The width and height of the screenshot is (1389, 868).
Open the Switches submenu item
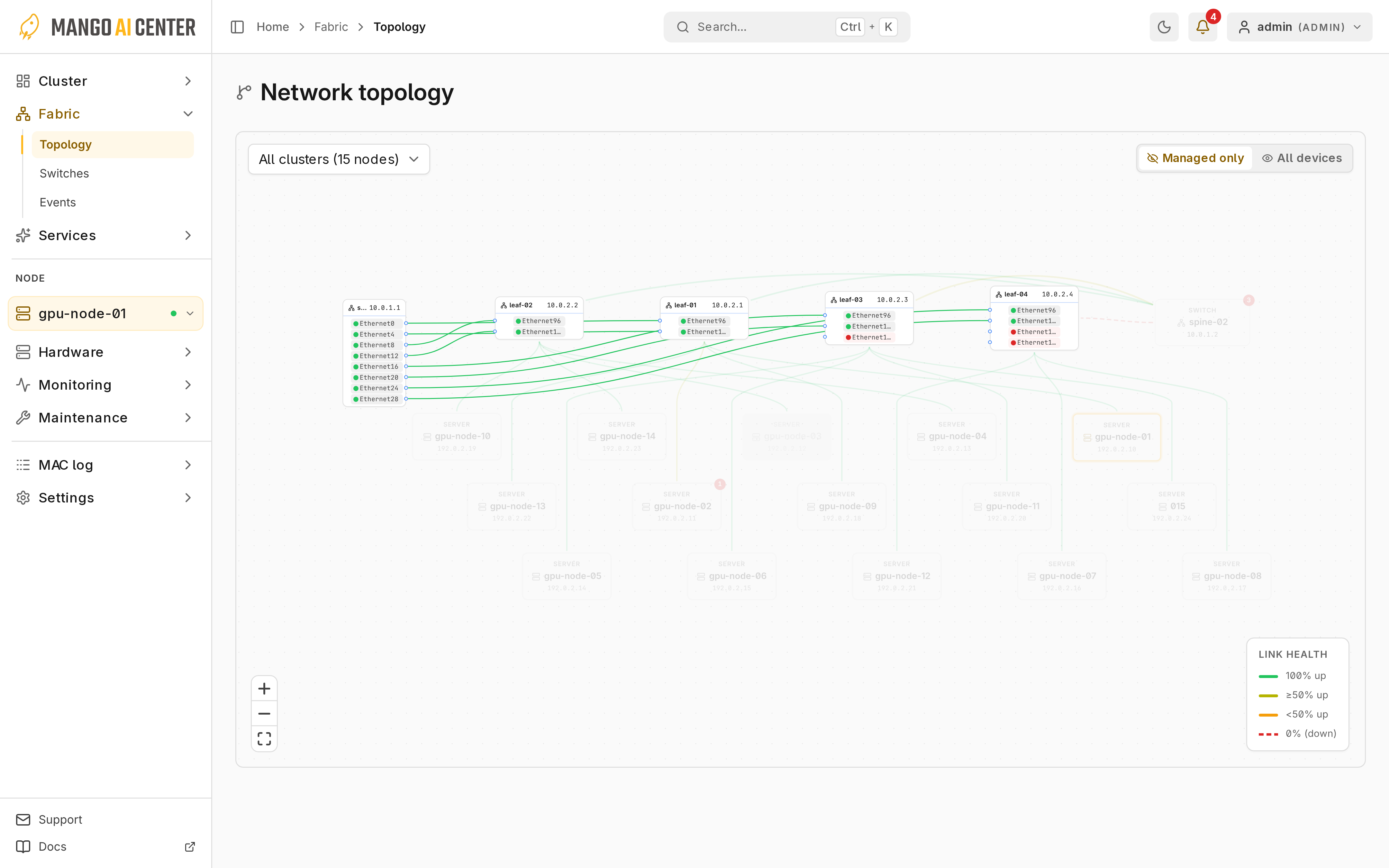tap(113, 173)
